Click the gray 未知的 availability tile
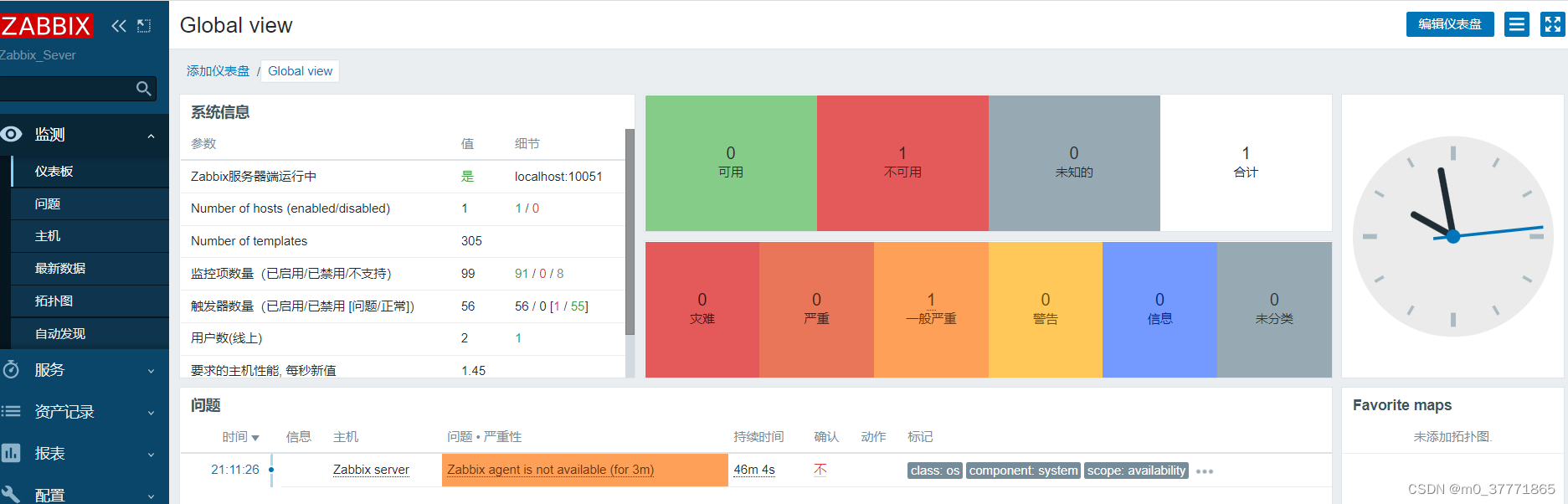Screen dimensions: 1568x504 [1074, 162]
